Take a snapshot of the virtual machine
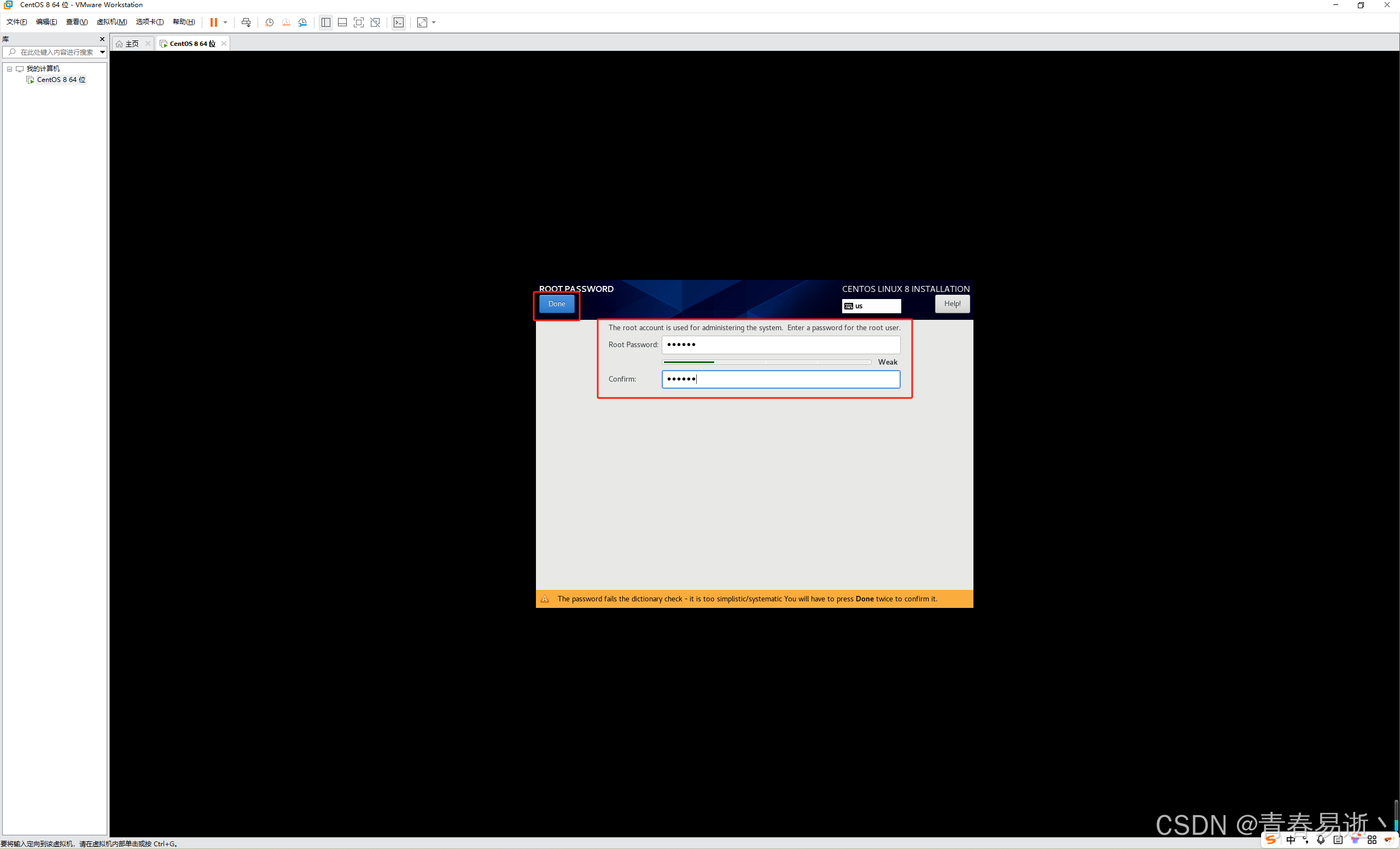This screenshot has height=849, width=1400. [x=269, y=22]
